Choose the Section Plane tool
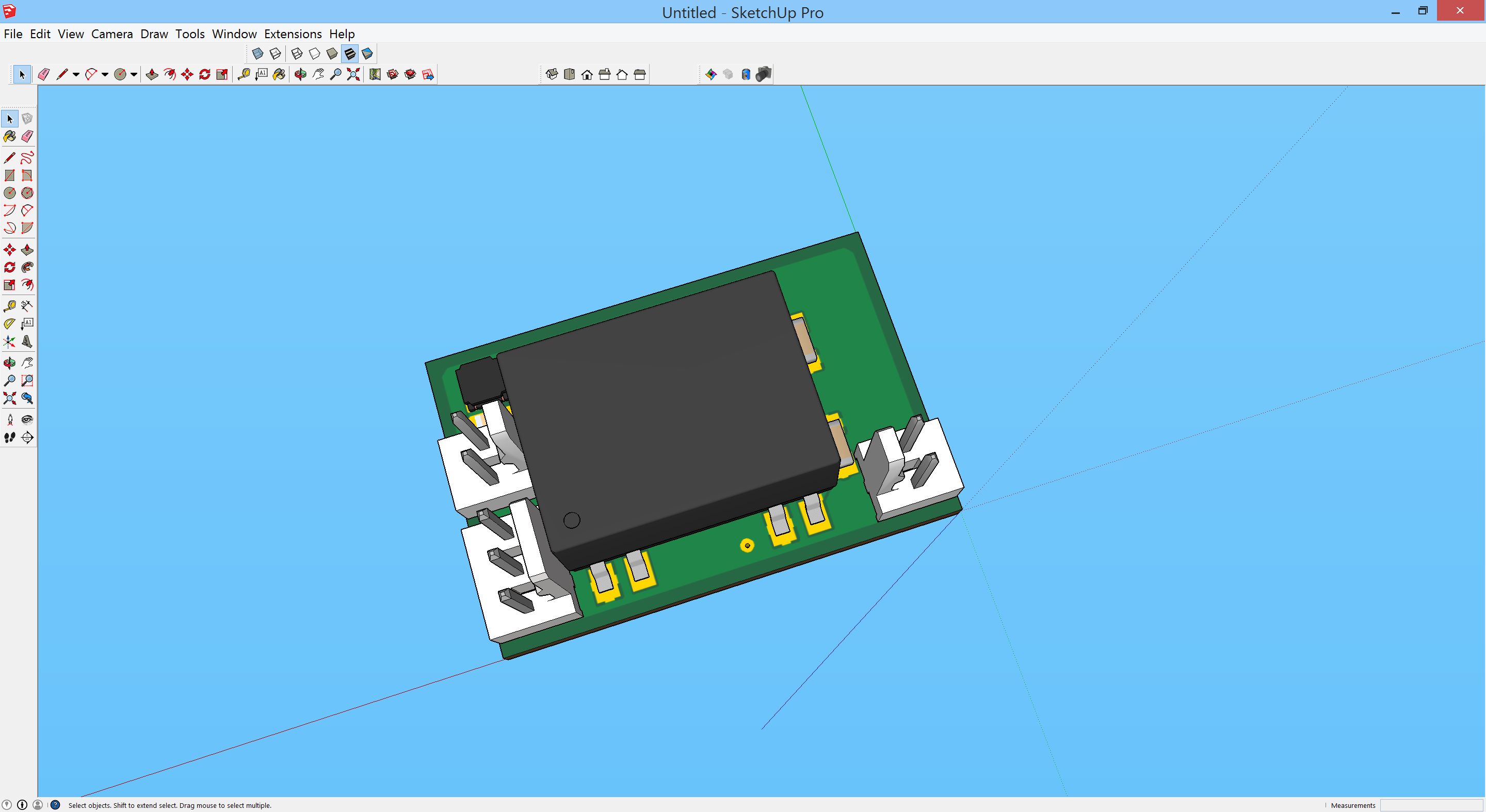 [x=27, y=437]
